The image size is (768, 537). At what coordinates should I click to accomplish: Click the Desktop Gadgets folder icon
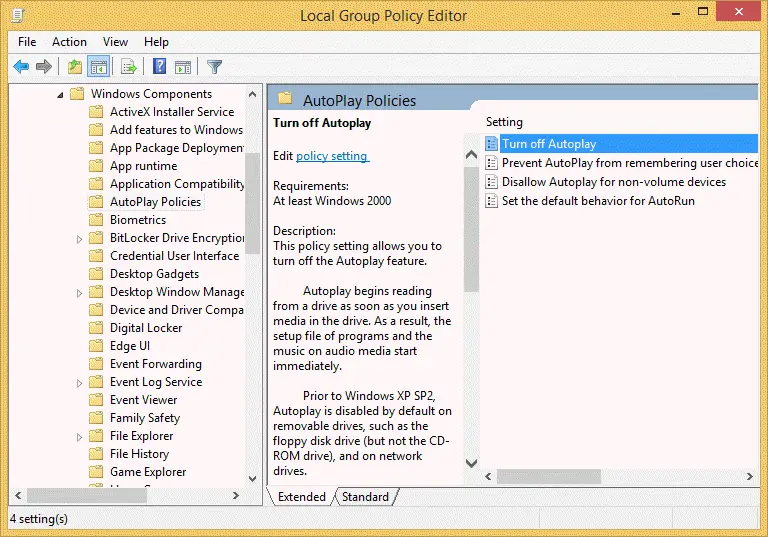pyautogui.click(x=96, y=274)
